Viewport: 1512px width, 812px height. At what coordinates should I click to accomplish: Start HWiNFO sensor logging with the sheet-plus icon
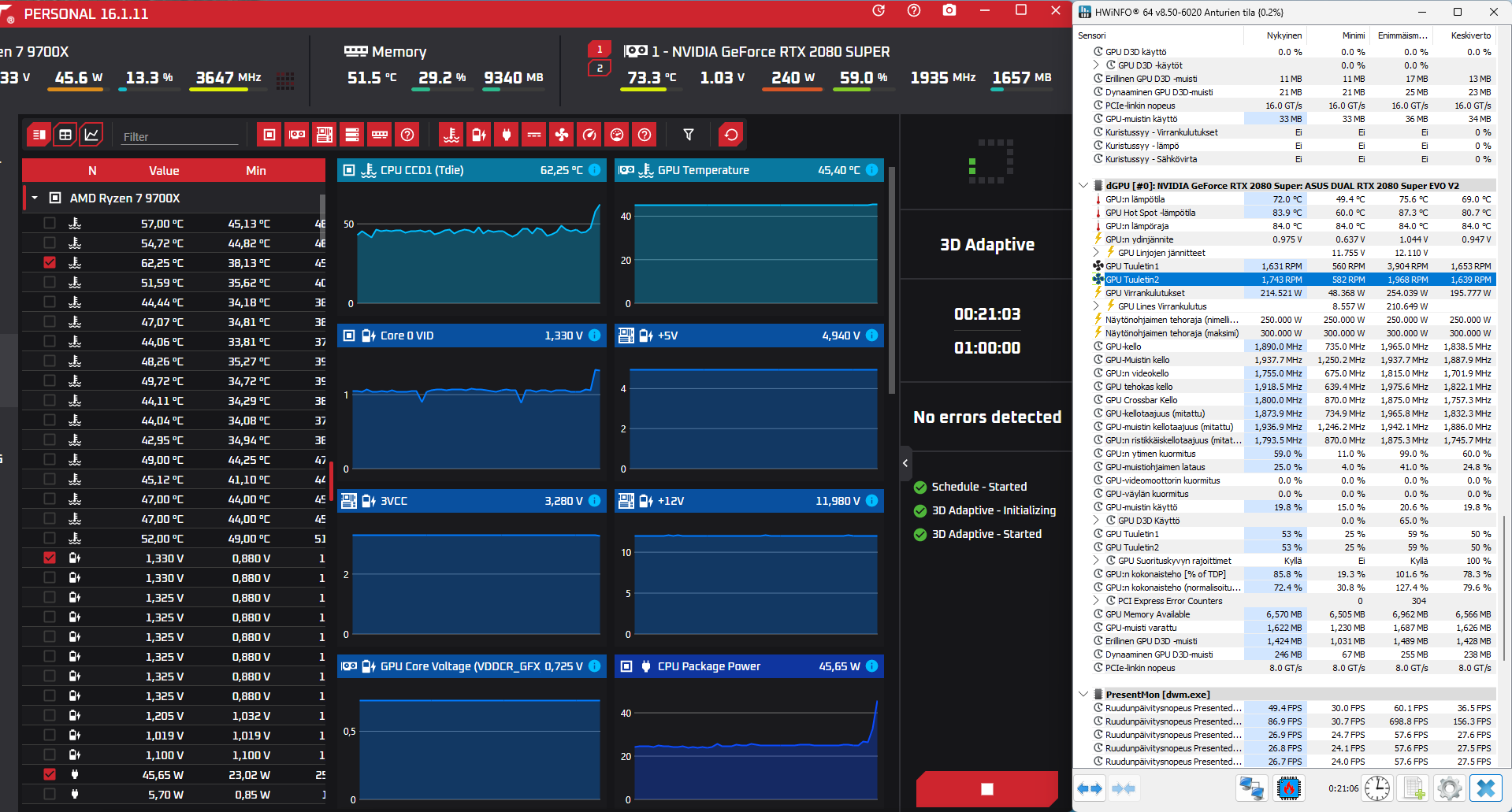click(x=1414, y=788)
